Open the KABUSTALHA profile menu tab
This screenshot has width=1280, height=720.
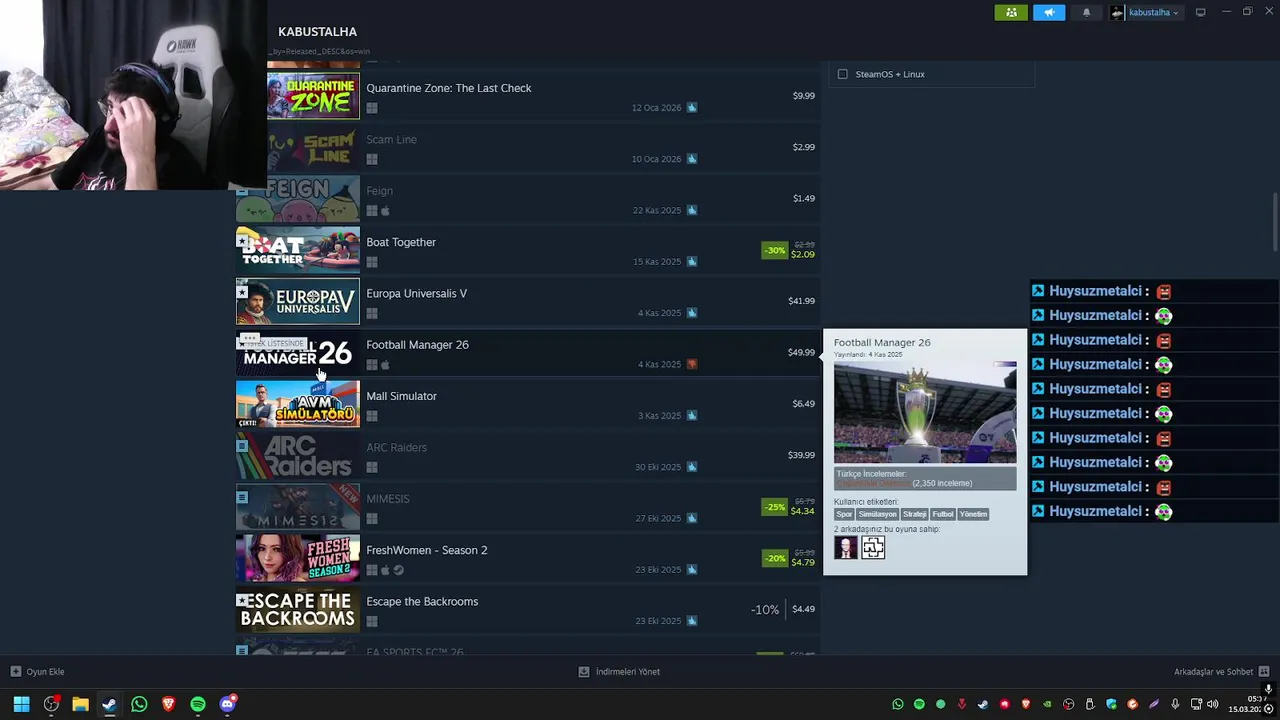tap(317, 32)
